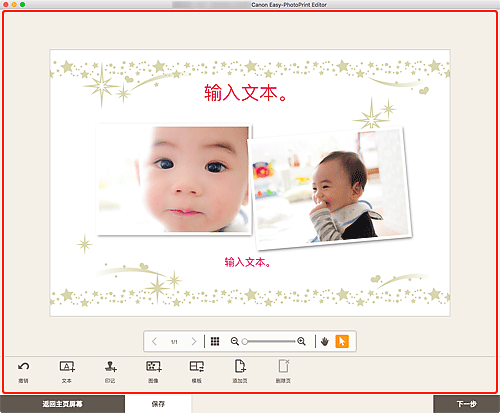Go to the previous page arrow
The image size is (500, 413).
[154, 341]
